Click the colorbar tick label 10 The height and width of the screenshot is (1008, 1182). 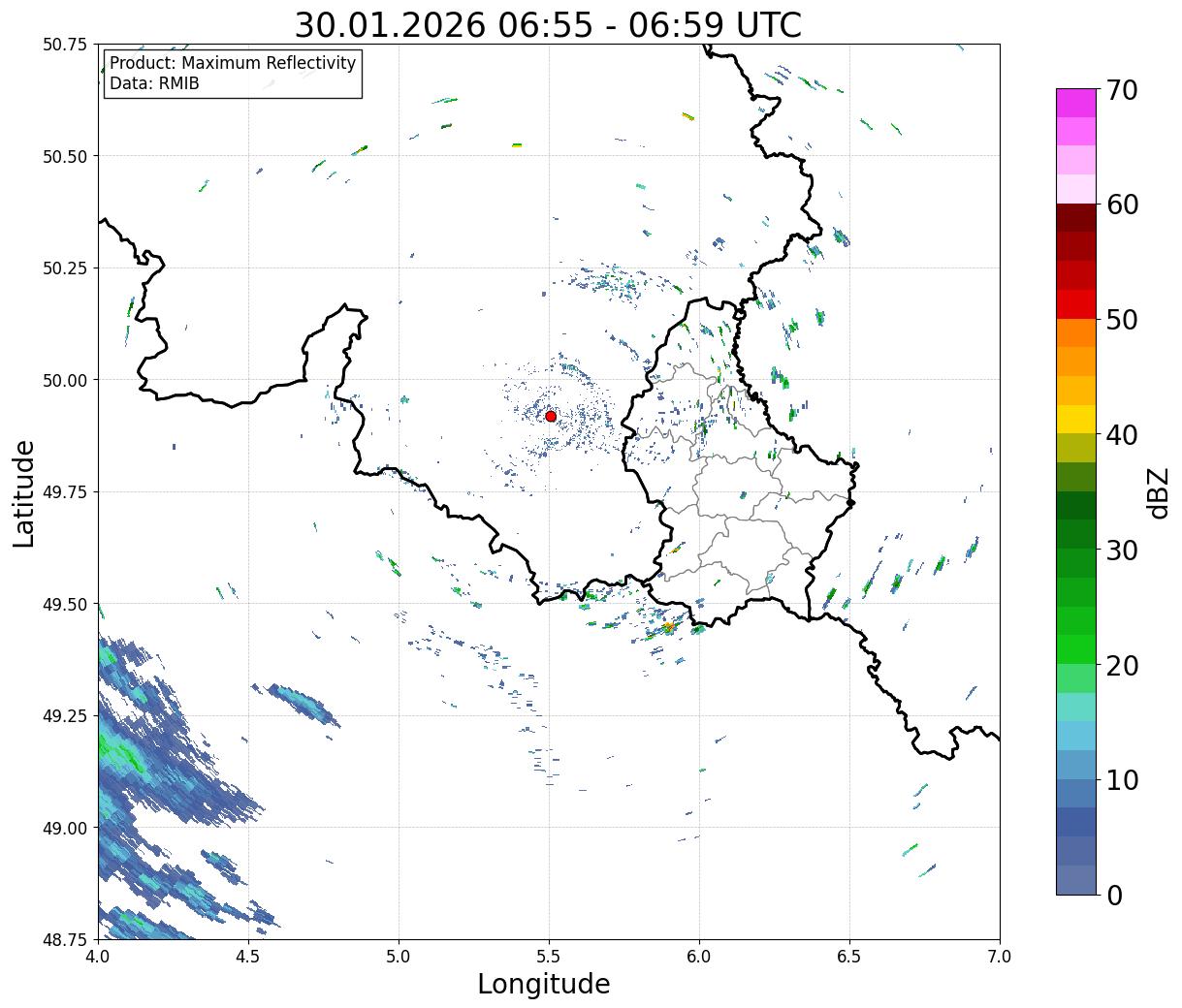[x=1122, y=779]
